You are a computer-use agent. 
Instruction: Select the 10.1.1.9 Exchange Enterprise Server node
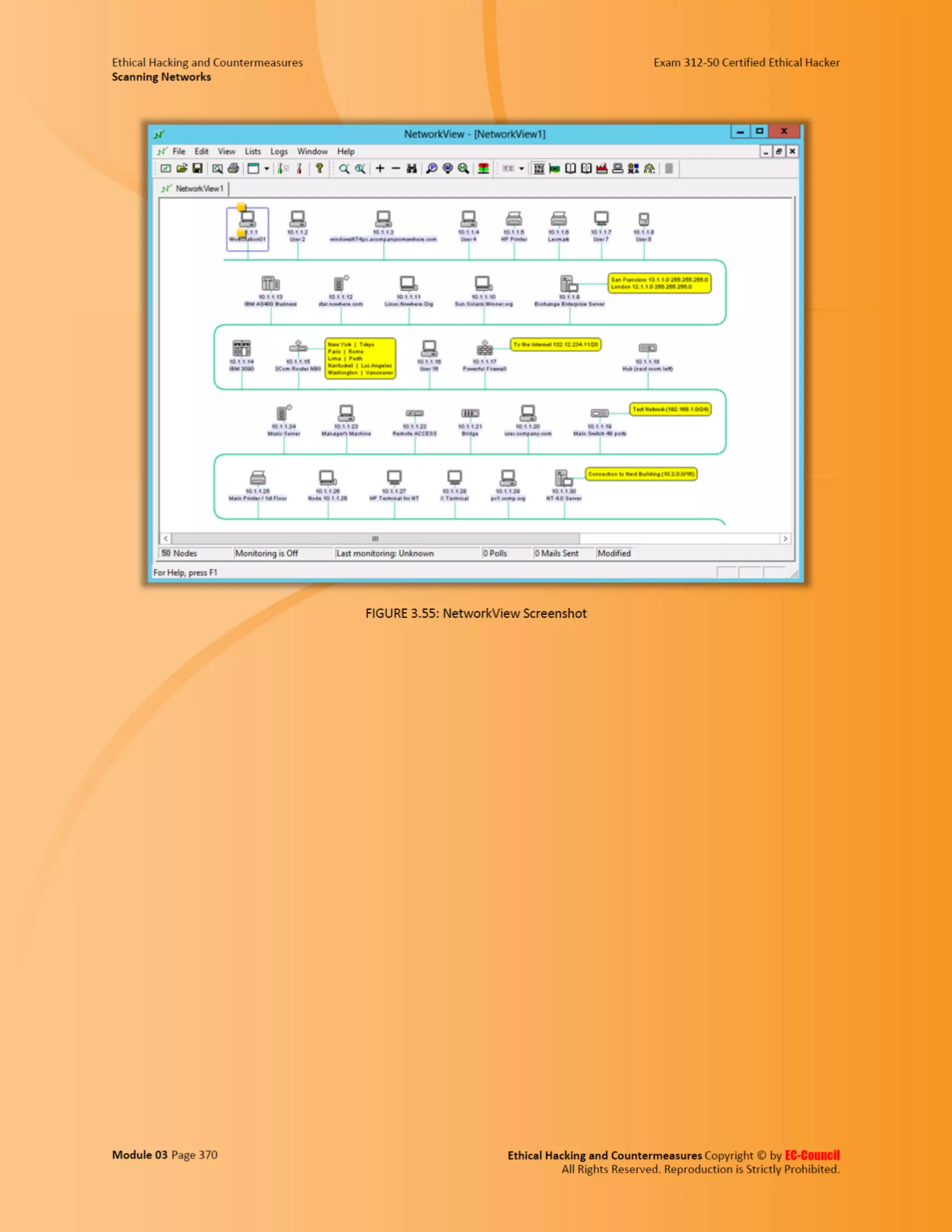coord(569,291)
